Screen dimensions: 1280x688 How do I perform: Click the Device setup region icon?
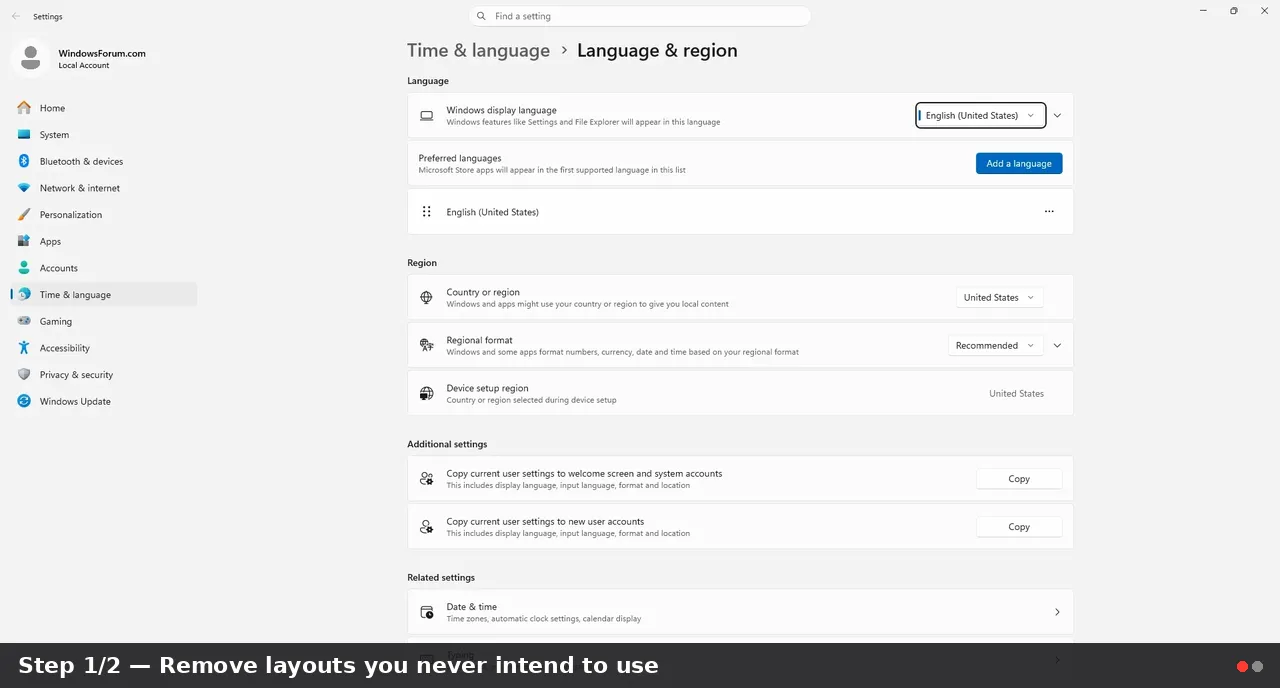click(427, 394)
